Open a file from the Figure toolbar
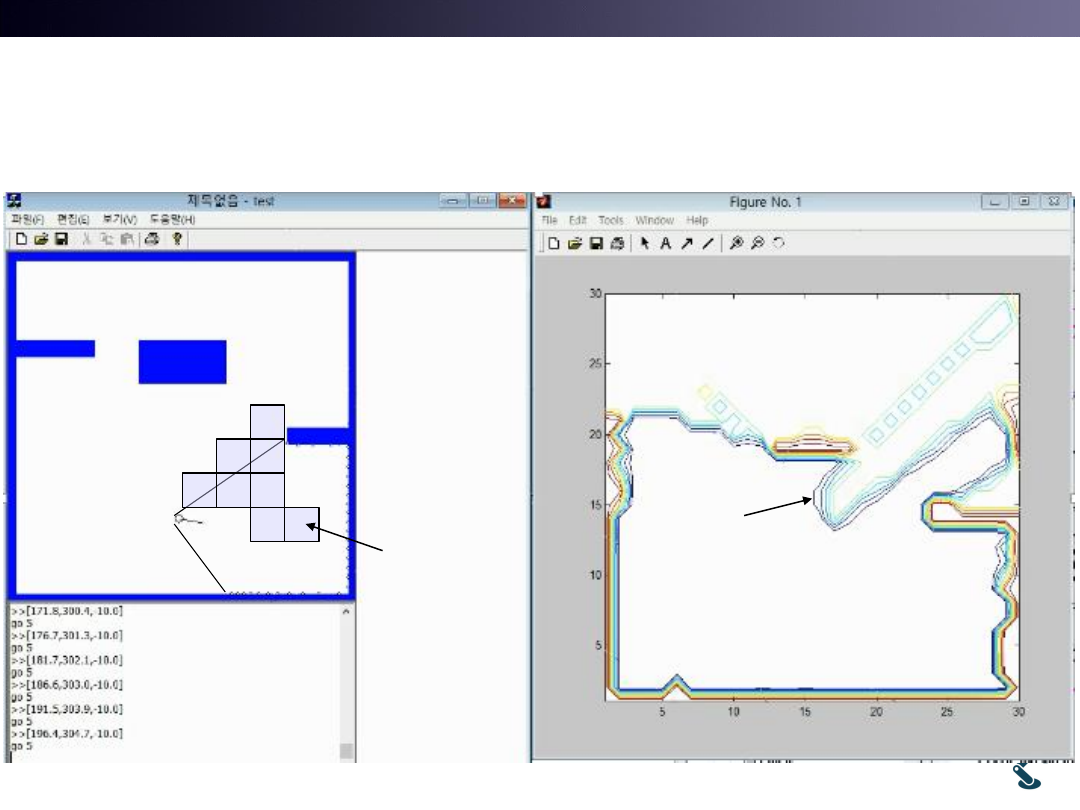 575,243
